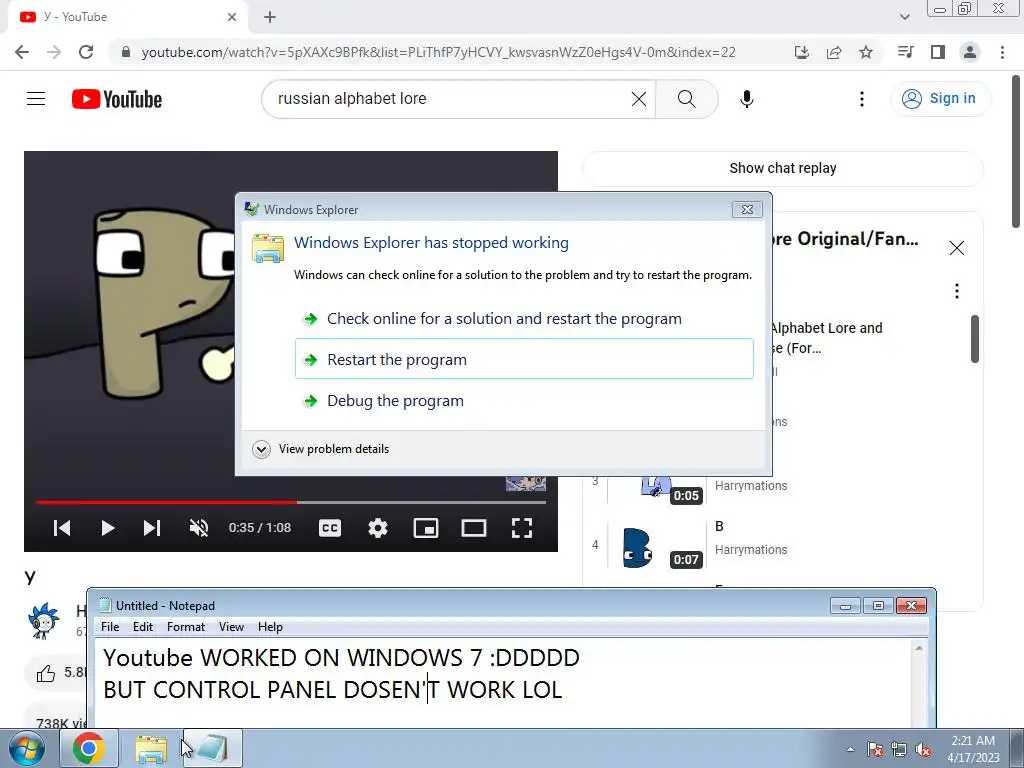Click the Chrome taskbar icon
The height and width of the screenshot is (768, 1024).
pyautogui.click(x=89, y=748)
